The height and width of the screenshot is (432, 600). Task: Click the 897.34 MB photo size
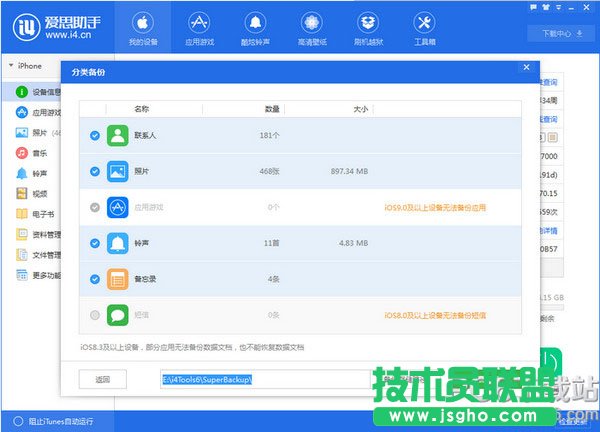click(349, 171)
